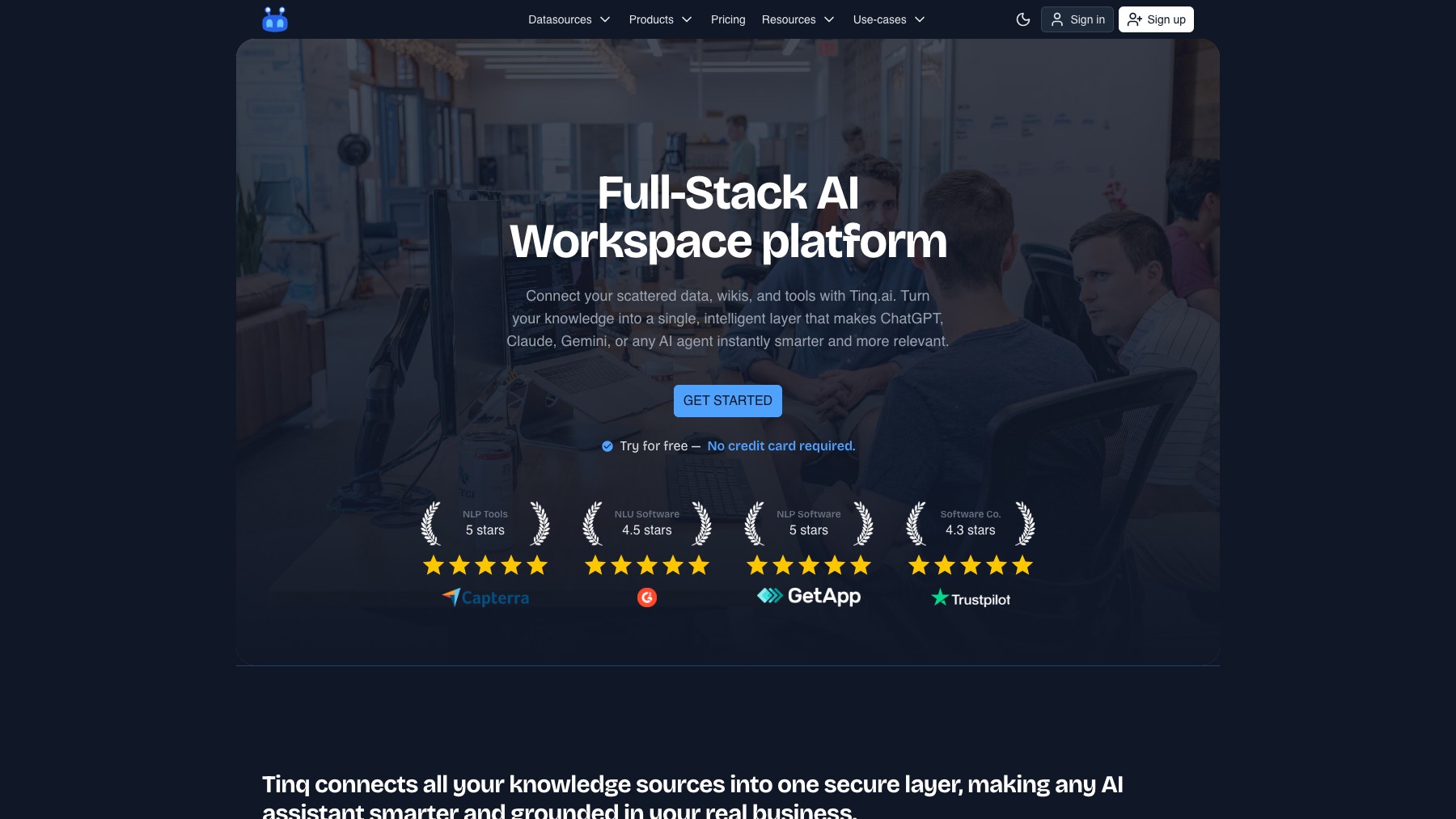This screenshot has width=1456, height=819.
Task: Click the Sign in button
Action: click(x=1077, y=19)
